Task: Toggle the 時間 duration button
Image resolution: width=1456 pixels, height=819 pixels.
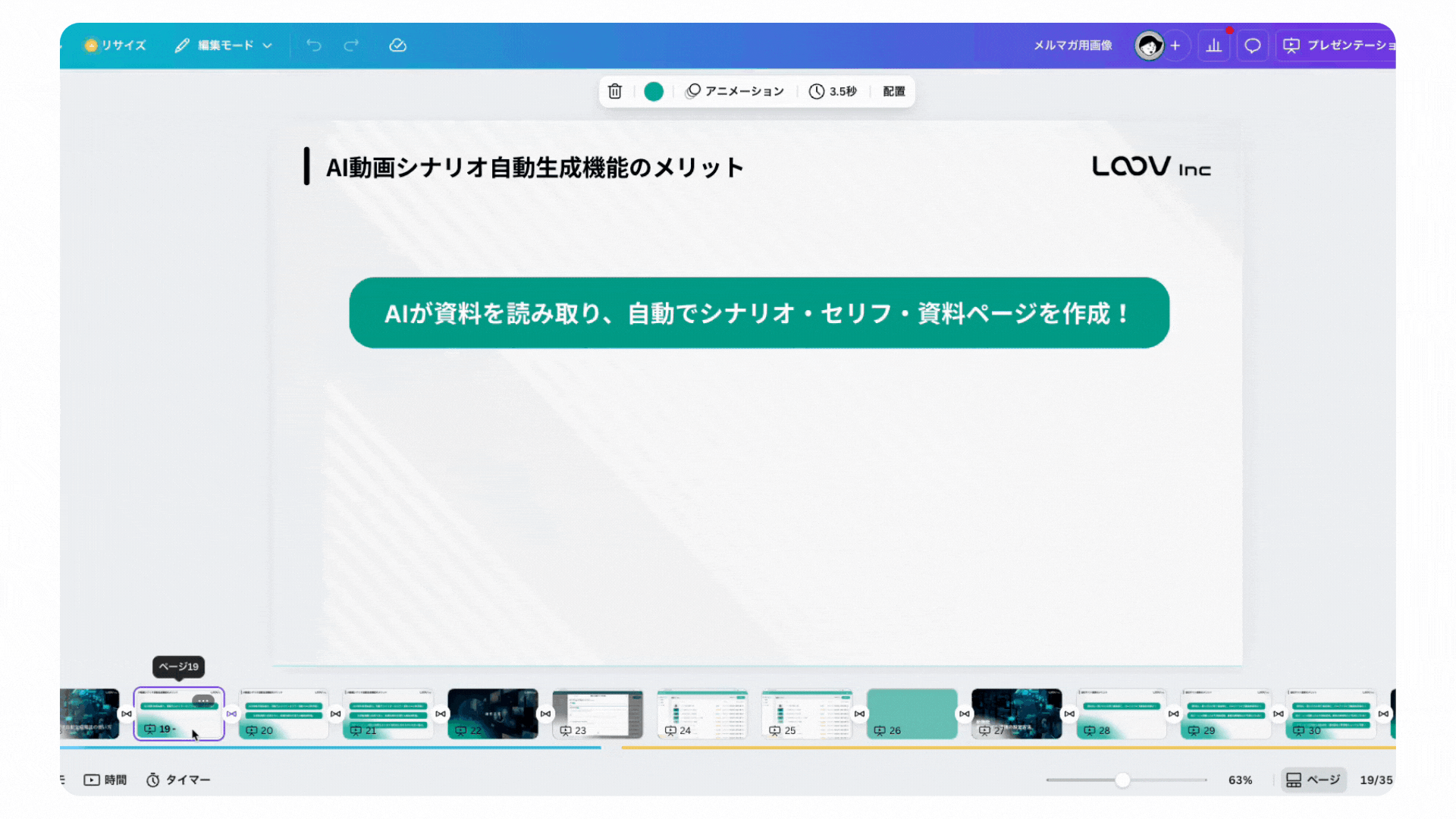Action: pos(105,780)
